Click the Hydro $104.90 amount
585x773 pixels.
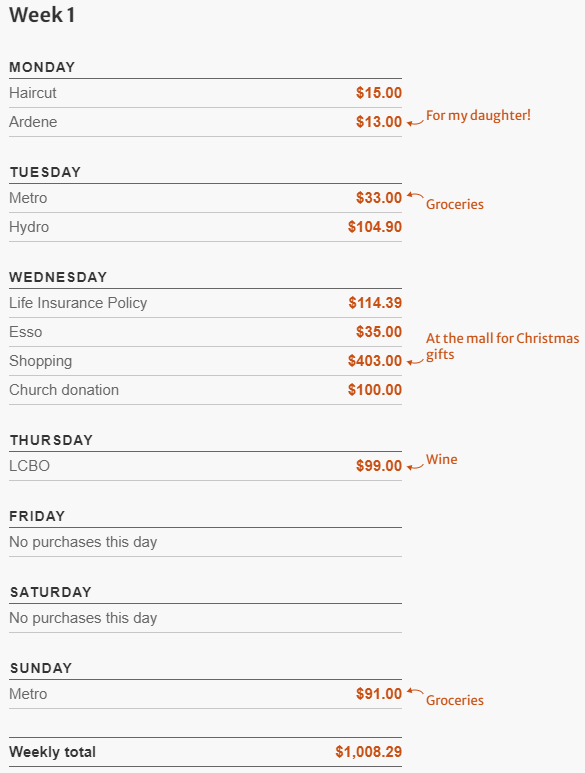375,227
